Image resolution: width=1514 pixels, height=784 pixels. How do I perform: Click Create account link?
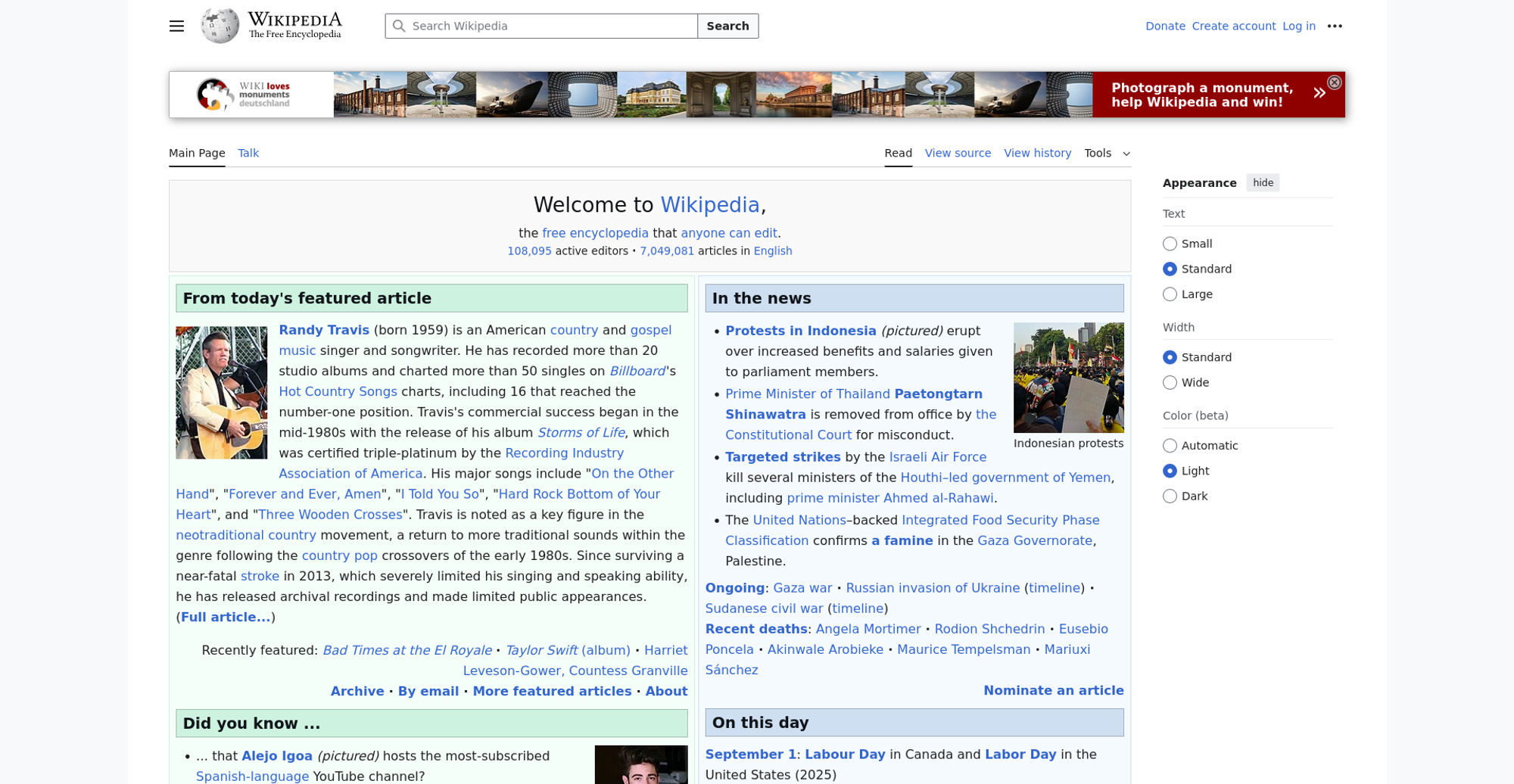coord(1233,26)
